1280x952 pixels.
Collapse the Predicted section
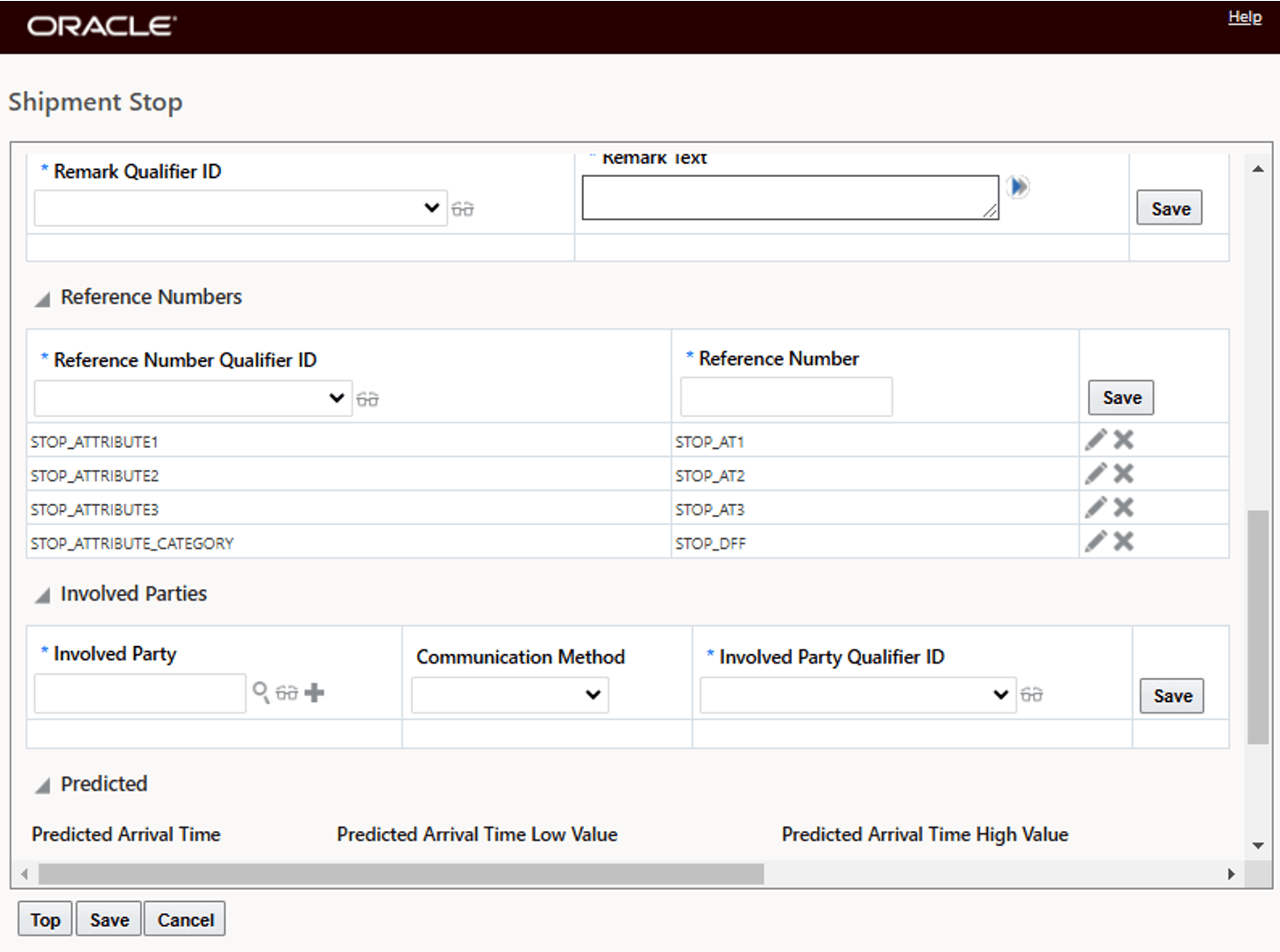point(42,786)
